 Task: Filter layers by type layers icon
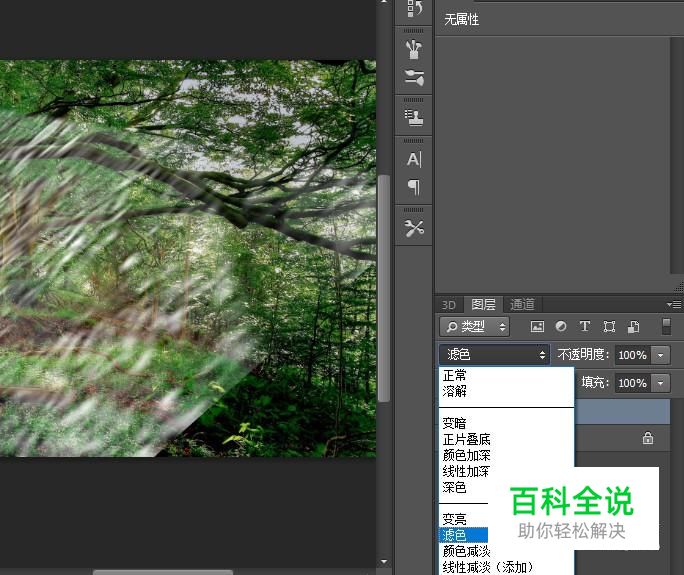(585, 326)
